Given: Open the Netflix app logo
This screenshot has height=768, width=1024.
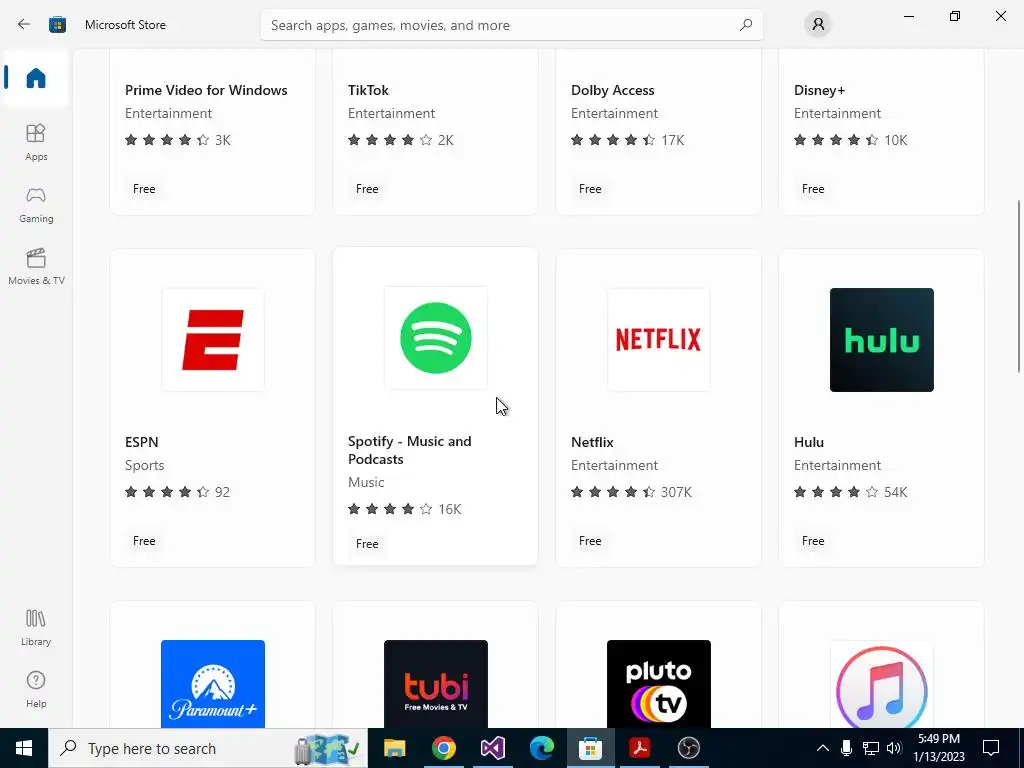Looking at the screenshot, I should point(658,340).
